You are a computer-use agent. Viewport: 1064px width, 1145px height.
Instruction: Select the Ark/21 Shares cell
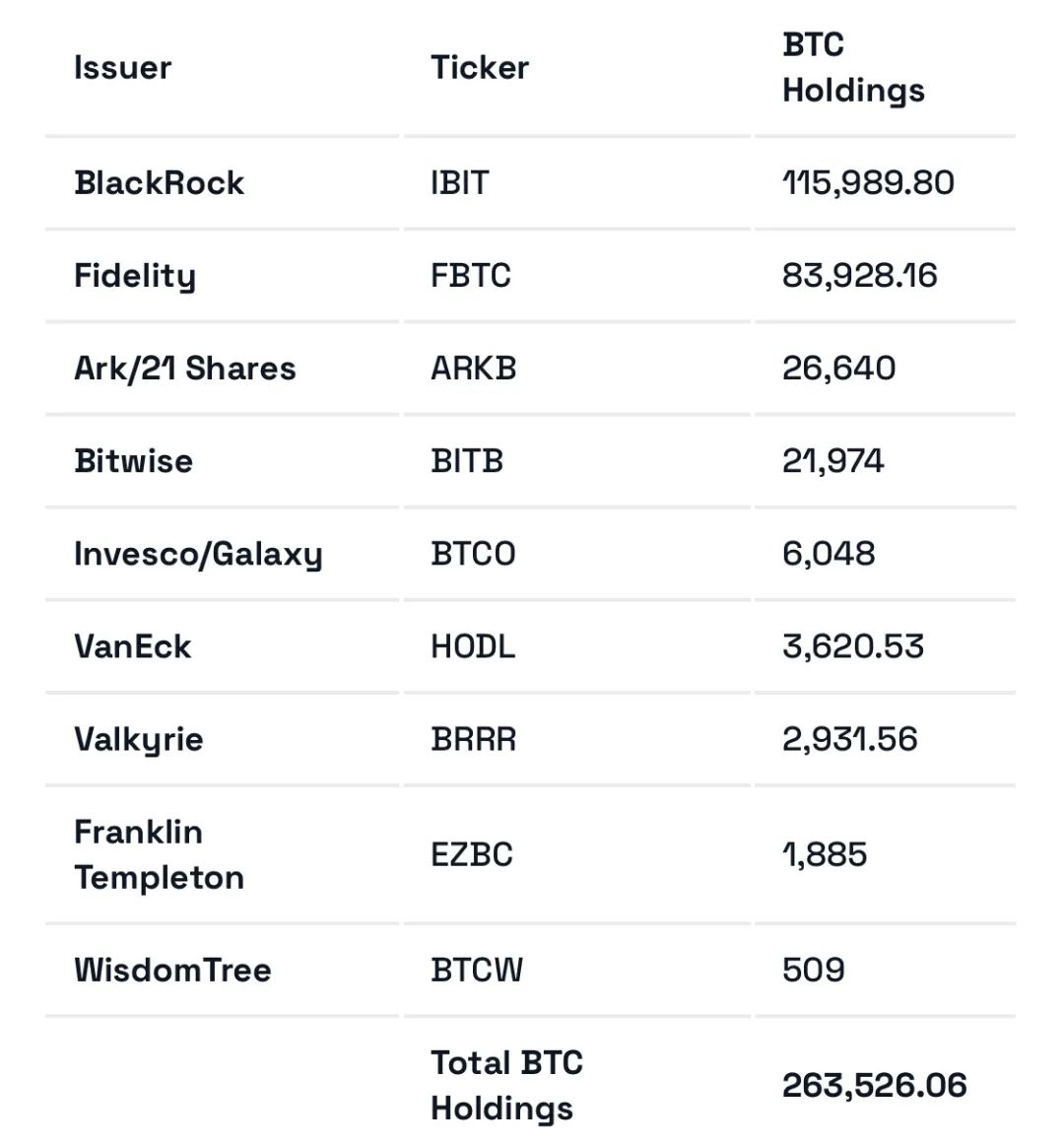click(x=185, y=369)
